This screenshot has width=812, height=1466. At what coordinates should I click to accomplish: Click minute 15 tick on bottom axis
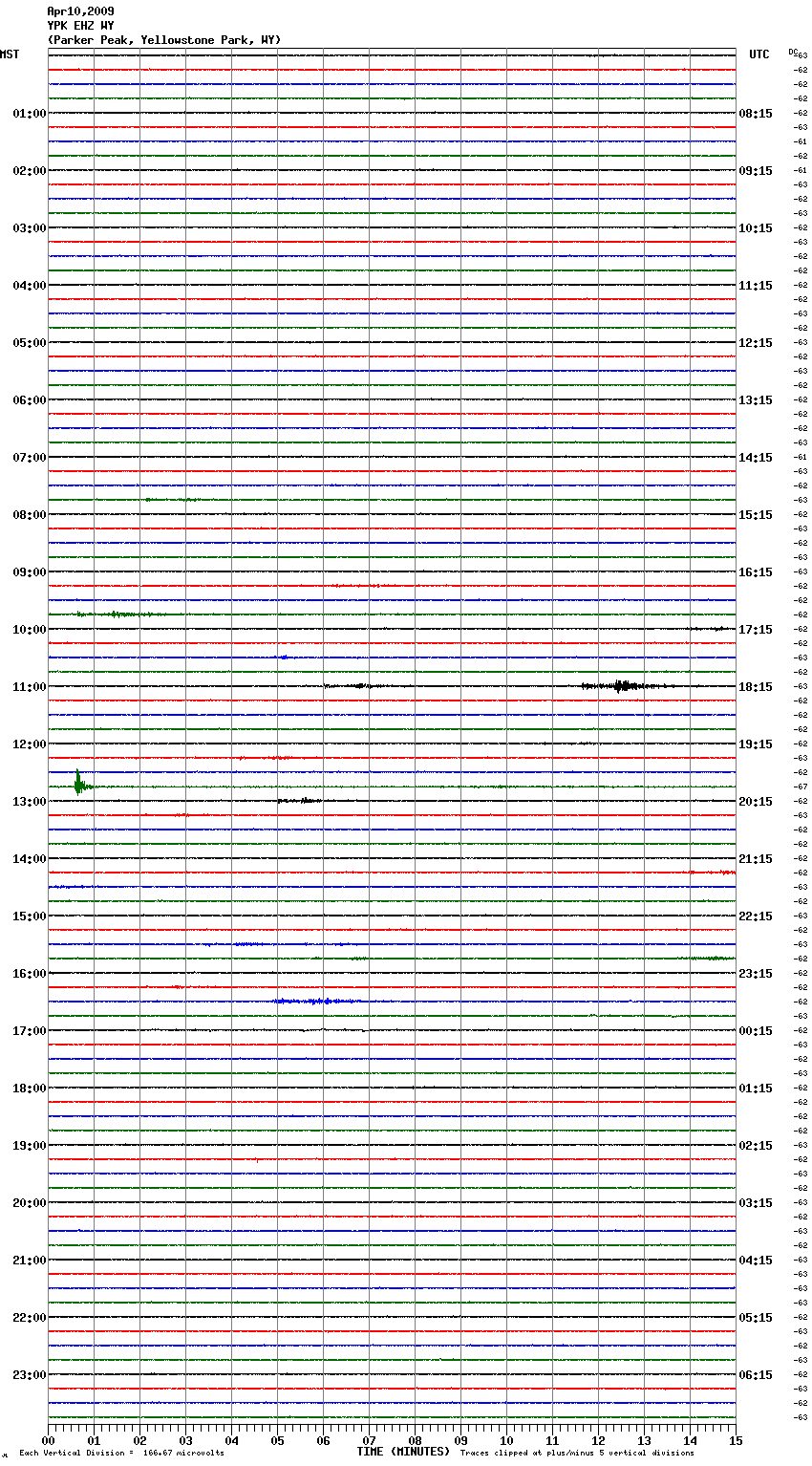pyautogui.click(x=736, y=1441)
